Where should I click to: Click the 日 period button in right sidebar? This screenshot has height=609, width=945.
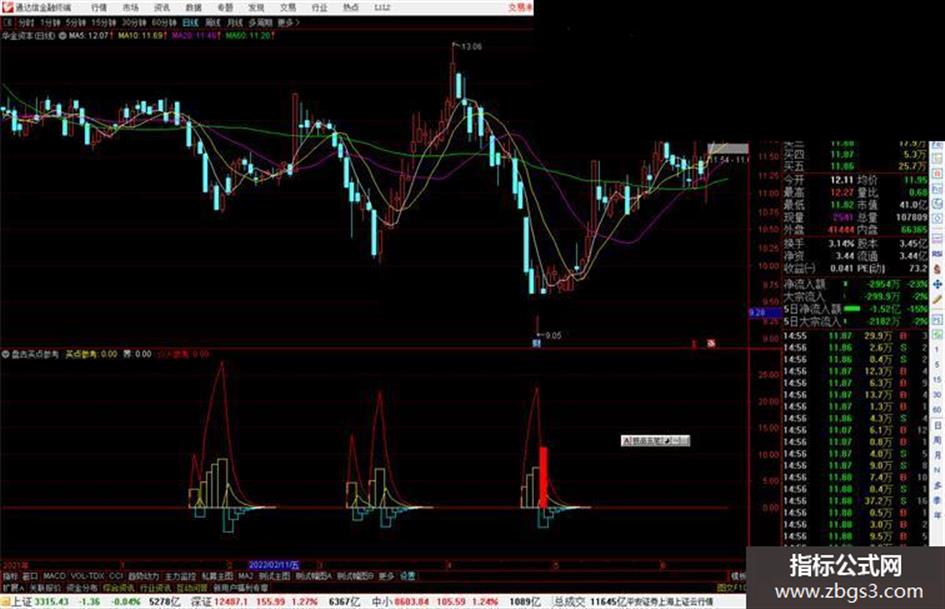pos(937,426)
